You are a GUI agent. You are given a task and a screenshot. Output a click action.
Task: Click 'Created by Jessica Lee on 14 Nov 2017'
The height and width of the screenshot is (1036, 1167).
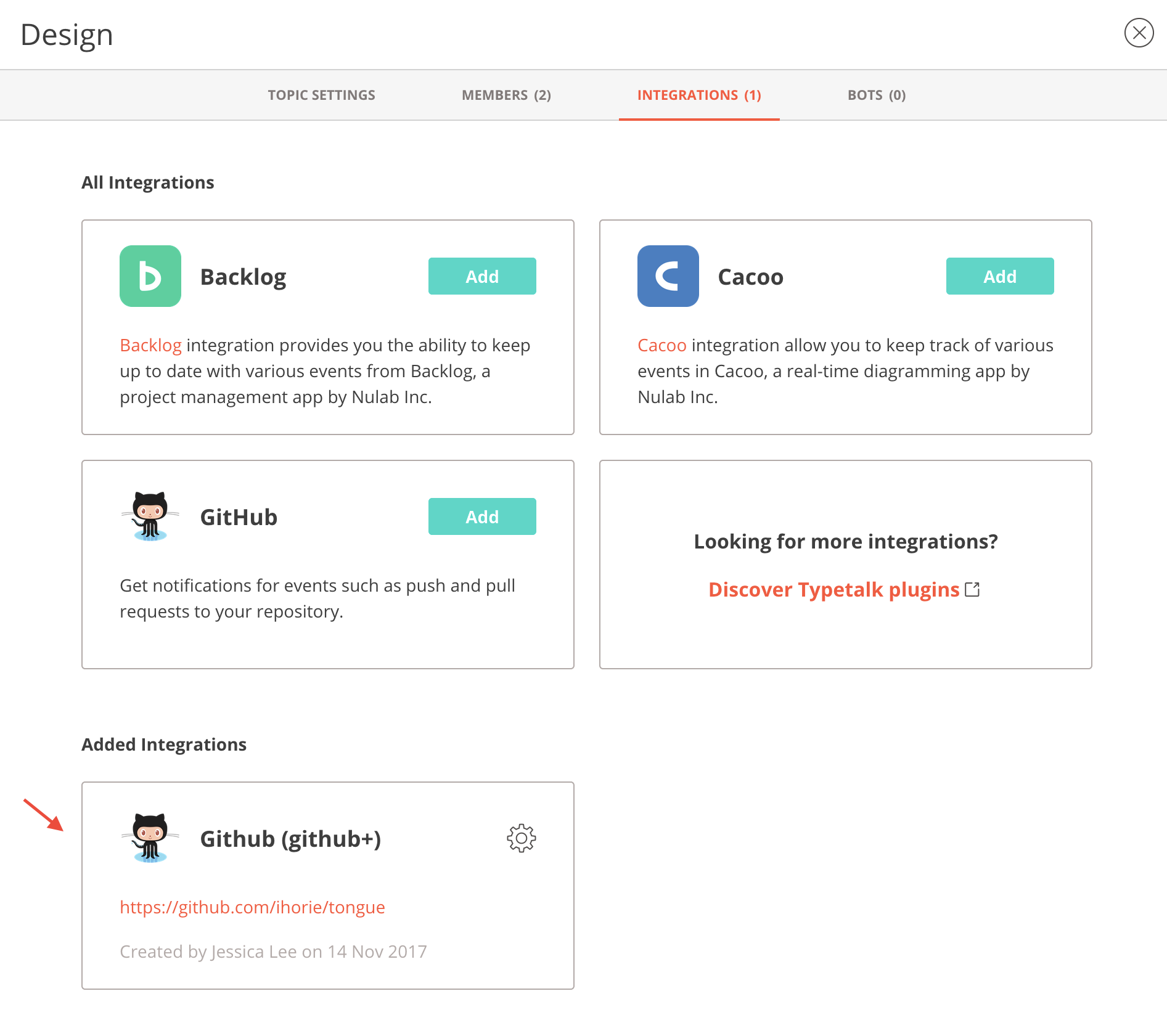tap(273, 952)
